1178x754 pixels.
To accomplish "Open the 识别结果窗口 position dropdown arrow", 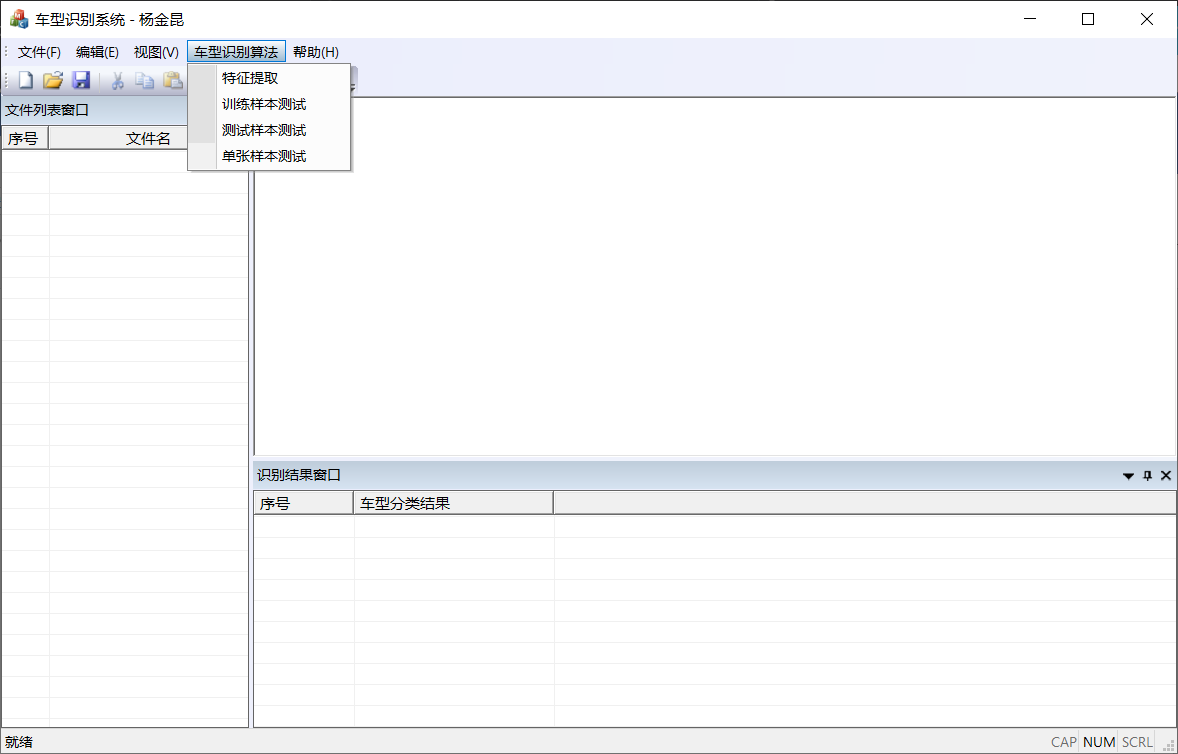I will click(1128, 476).
